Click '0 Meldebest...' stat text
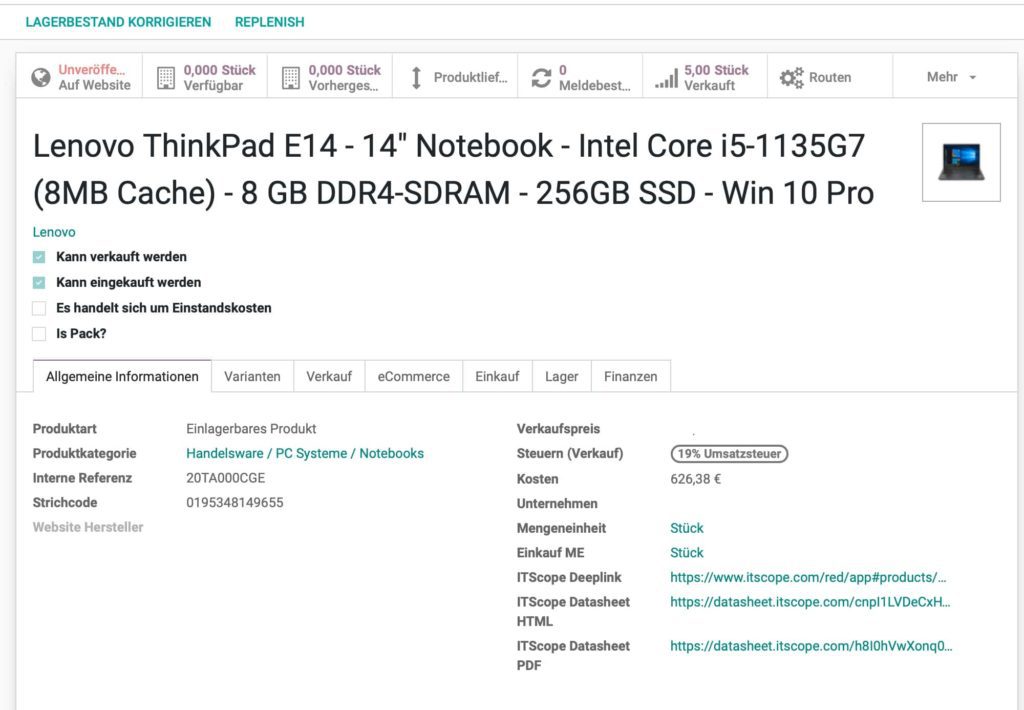 click(x=594, y=77)
